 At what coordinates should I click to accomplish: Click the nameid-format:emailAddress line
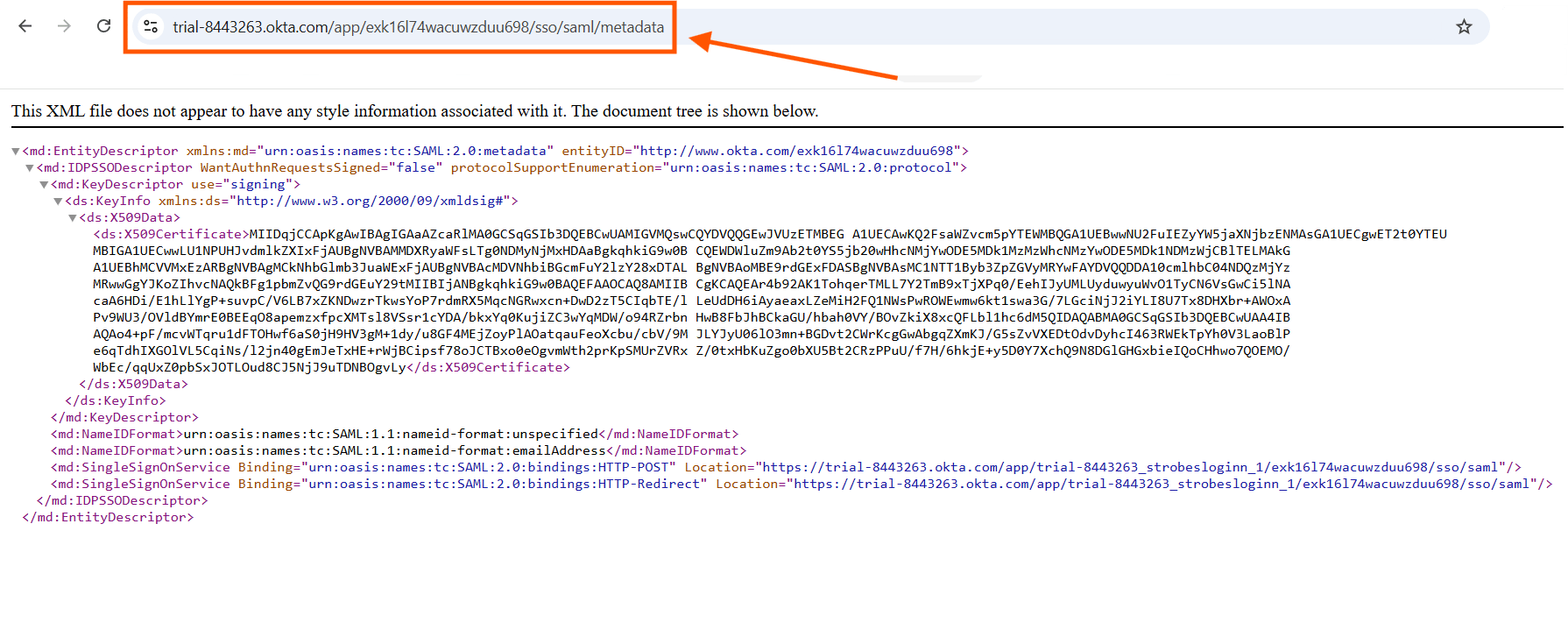point(399,450)
